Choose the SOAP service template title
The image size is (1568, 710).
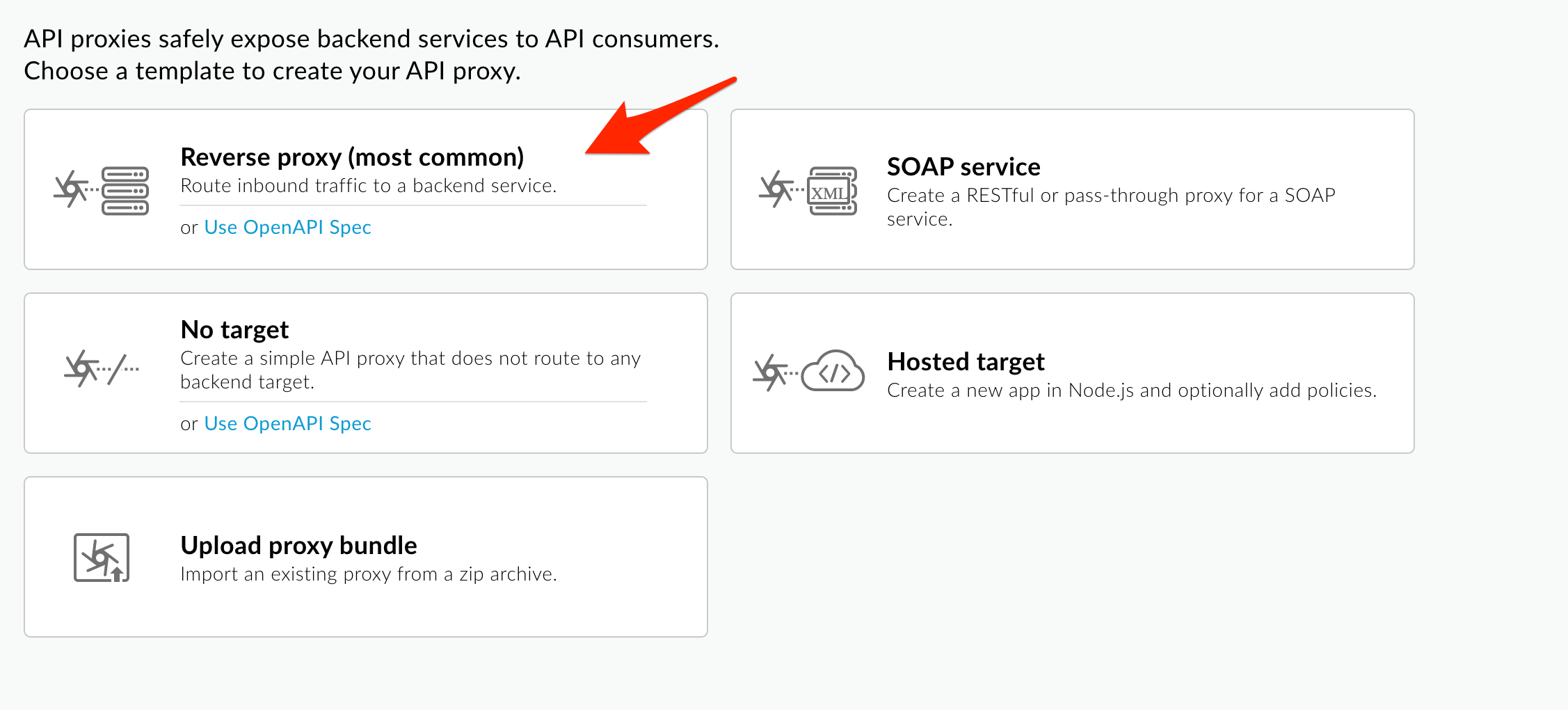(963, 167)
